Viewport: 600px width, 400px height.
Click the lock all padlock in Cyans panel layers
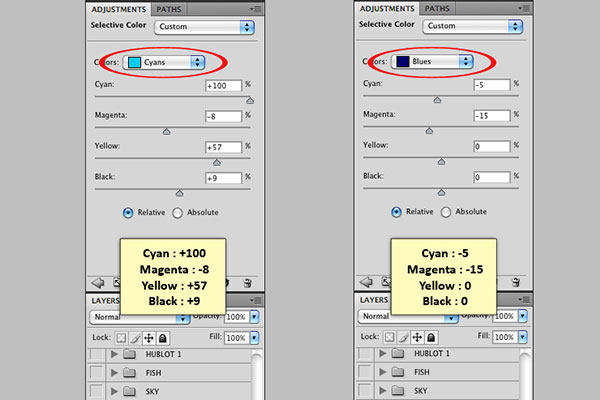click(x=163, y=338)
